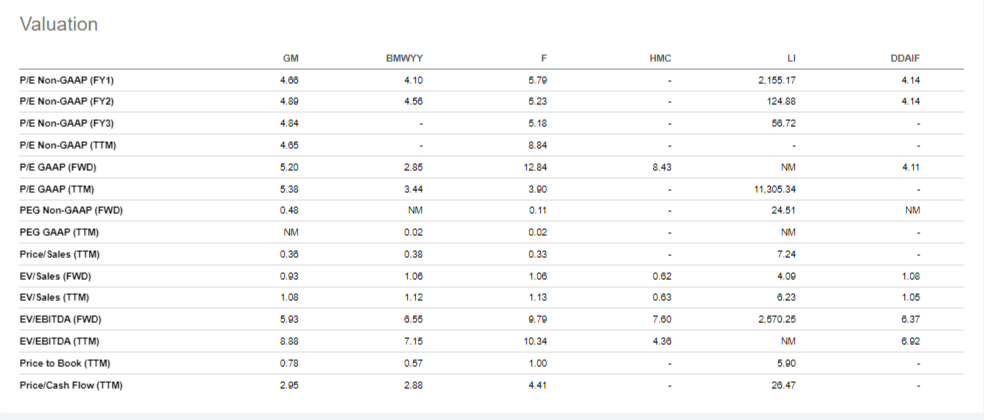The width and height of the screenshot is (984, 420).
Task: Click F's EV/EBITDA TTM value 10.34
Action: (535, 341)
